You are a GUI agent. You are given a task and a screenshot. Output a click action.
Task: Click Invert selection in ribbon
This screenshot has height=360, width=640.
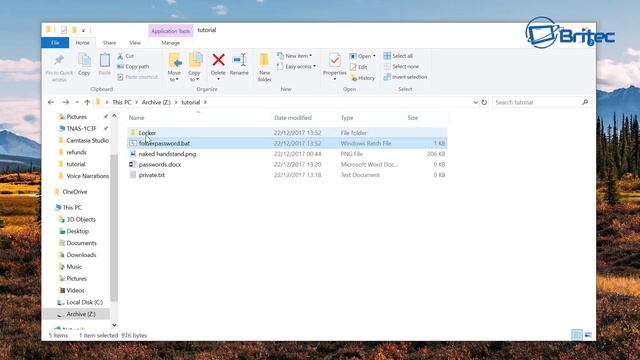point(405,77)
